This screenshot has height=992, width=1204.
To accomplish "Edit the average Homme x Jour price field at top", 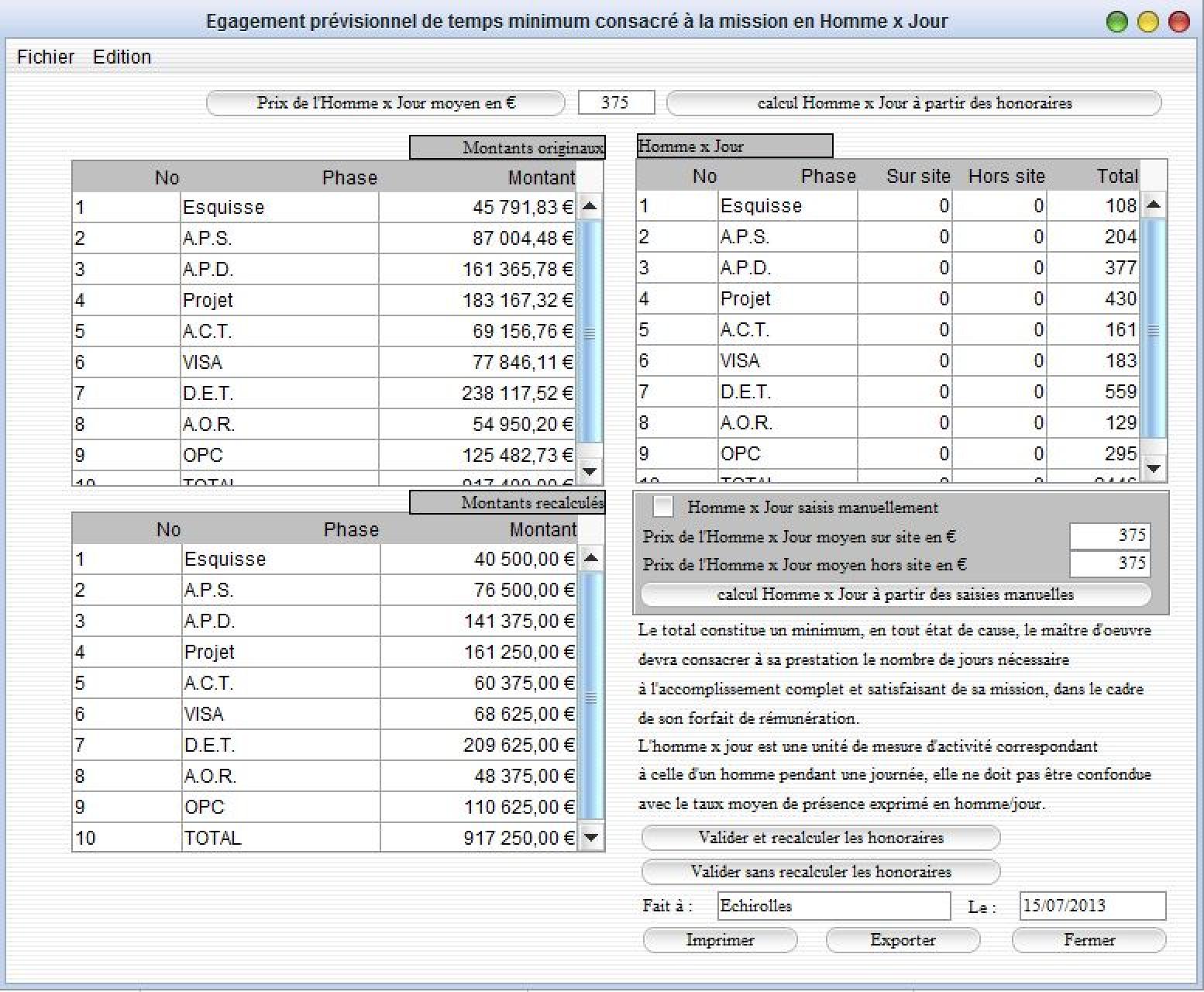I will [616, 102].
